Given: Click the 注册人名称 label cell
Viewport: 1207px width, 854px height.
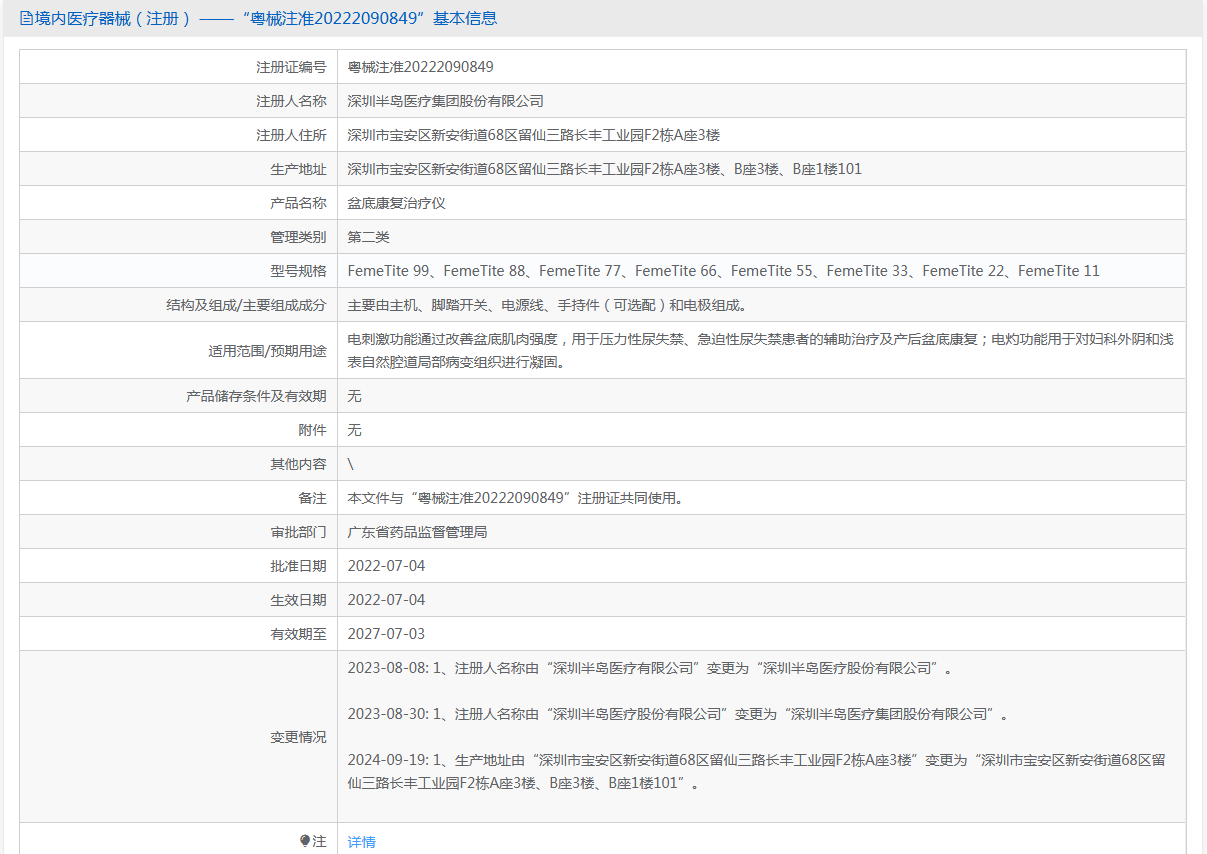Looking at the screenshot, I should pos(291,101).
